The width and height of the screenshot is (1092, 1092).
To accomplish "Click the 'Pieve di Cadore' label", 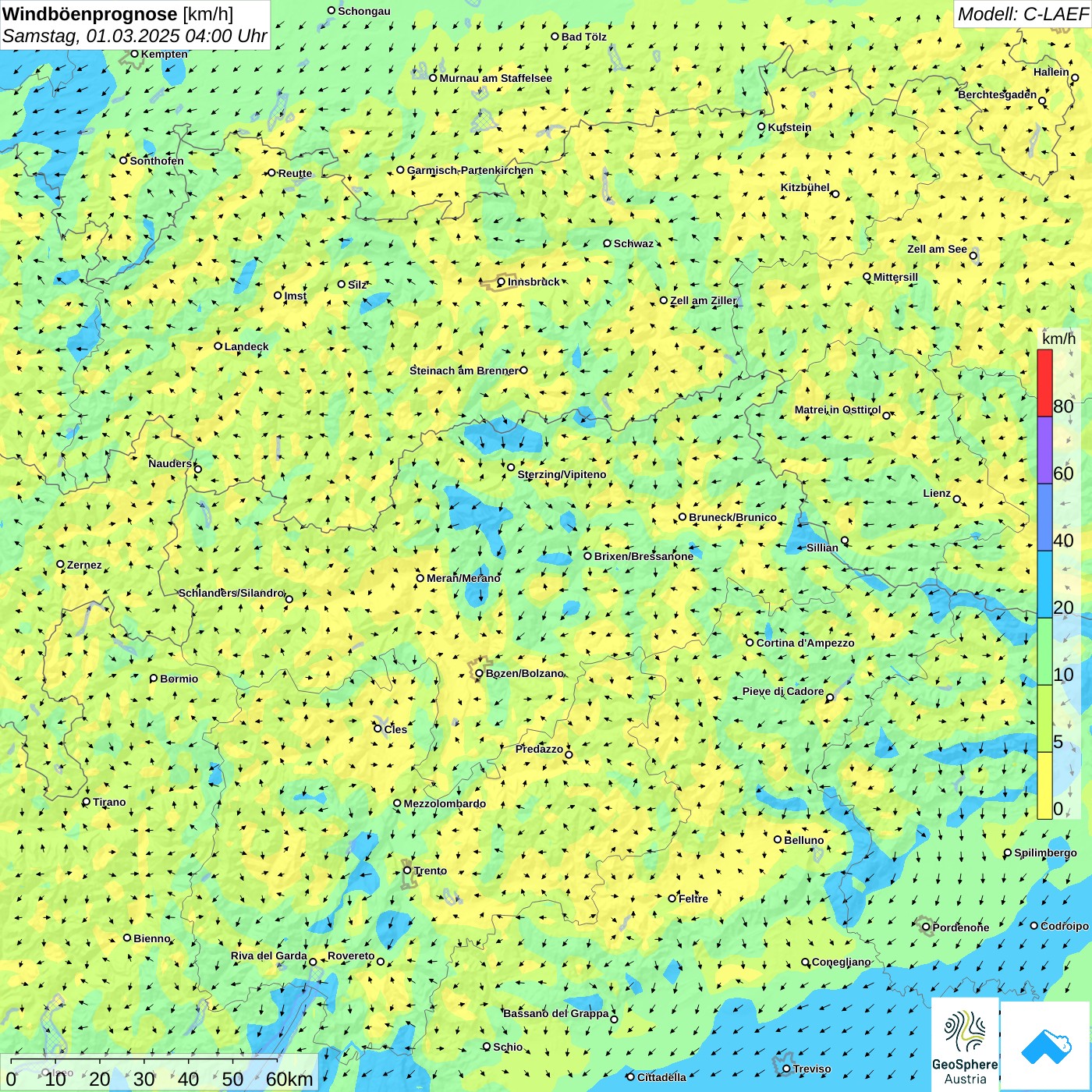I will 783,691.
